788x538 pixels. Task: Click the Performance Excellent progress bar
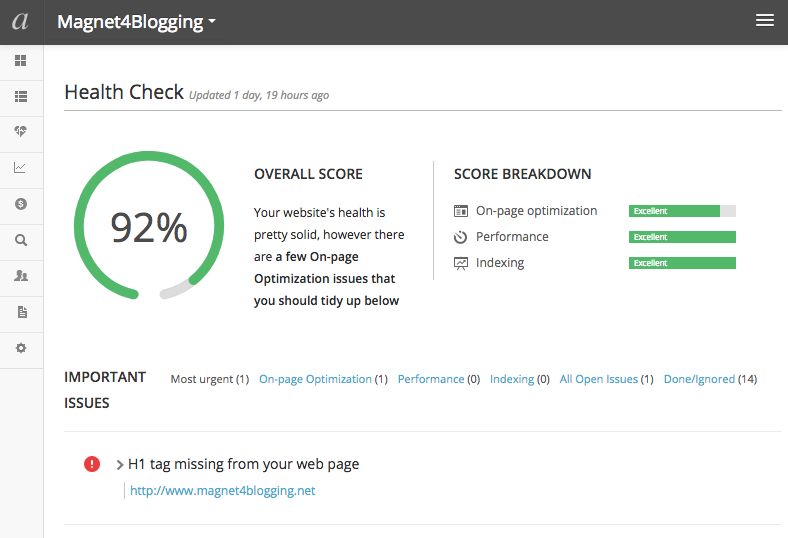click(682, 237)
